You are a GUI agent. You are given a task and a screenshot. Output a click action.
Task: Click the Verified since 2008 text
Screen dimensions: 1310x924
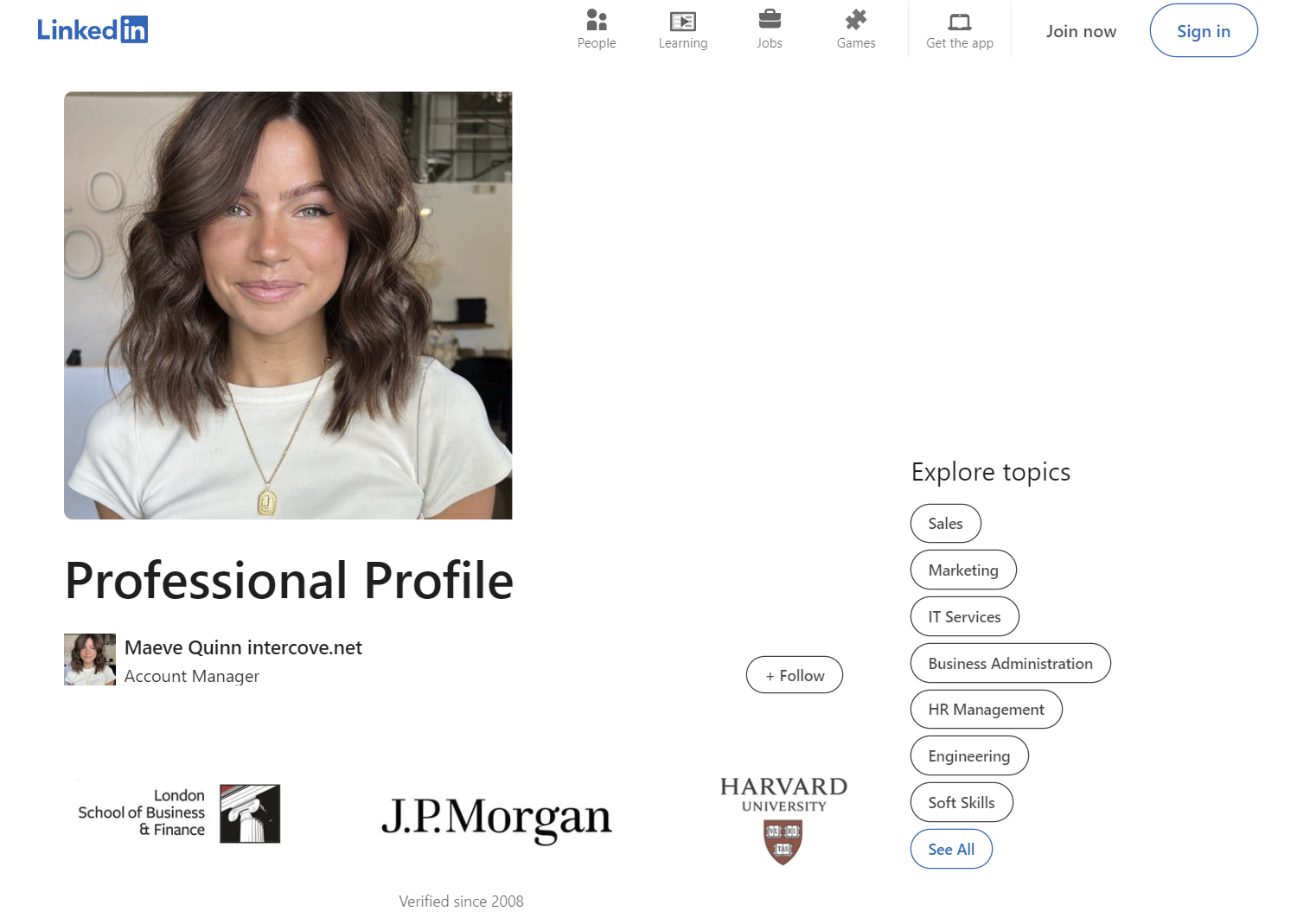461,902
